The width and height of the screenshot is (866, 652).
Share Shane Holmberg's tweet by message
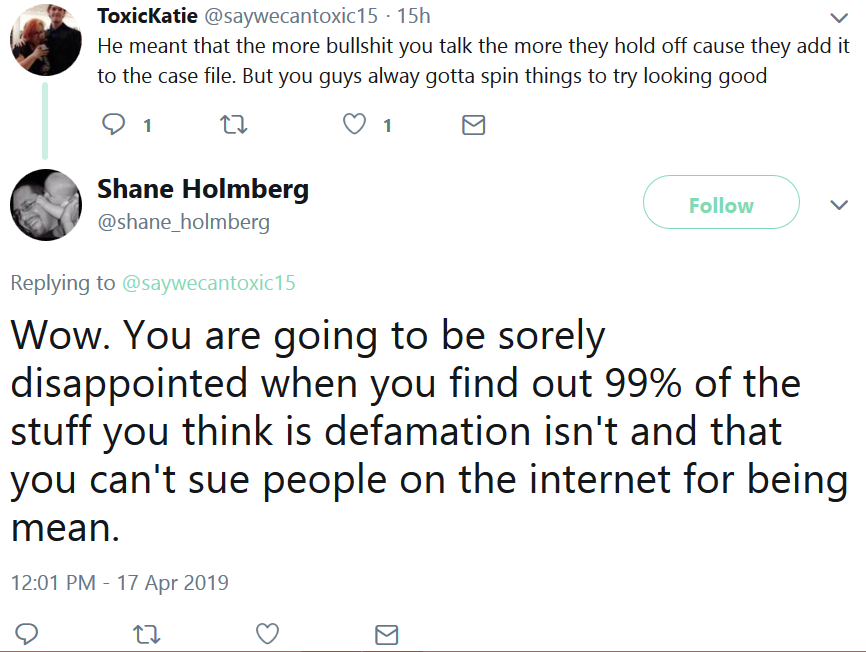click(387, 634)
